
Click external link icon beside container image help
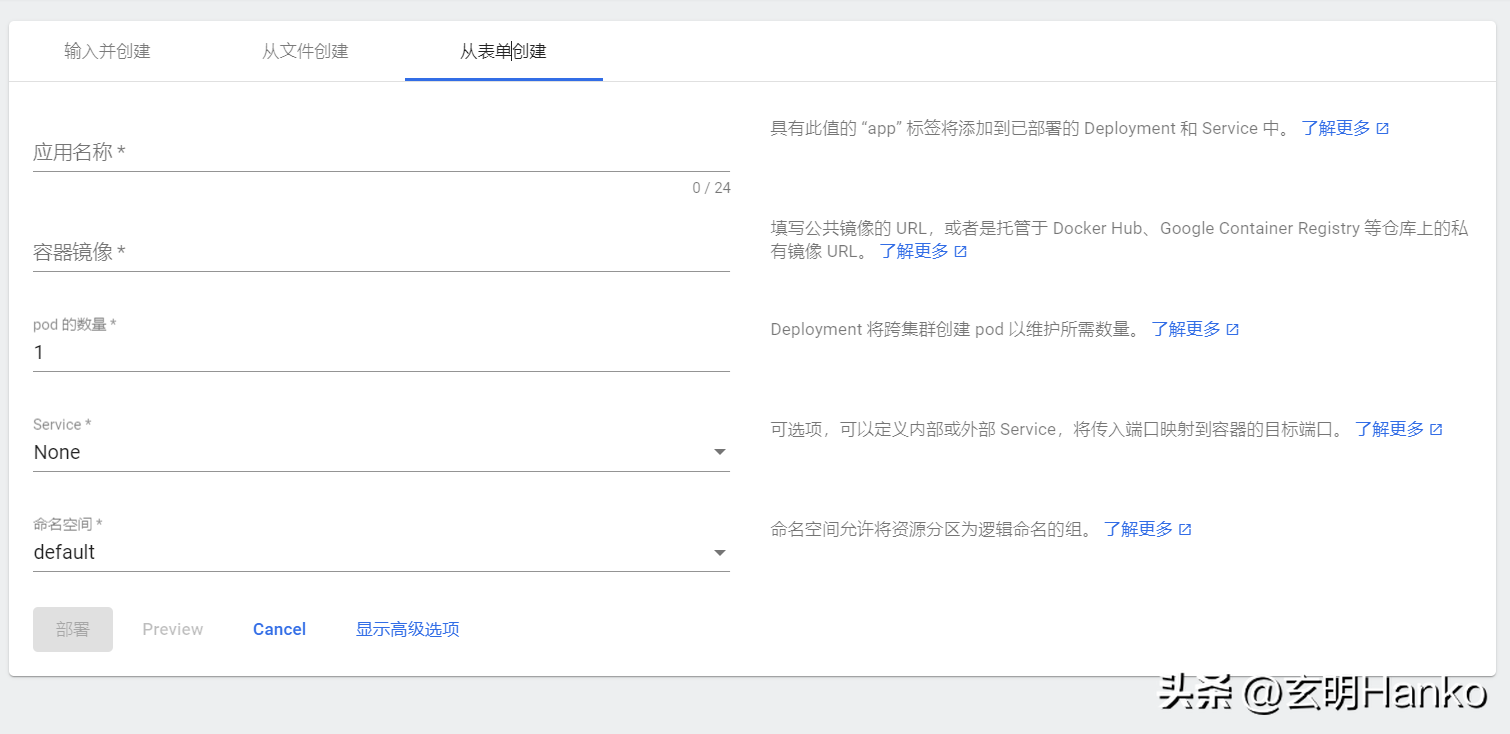(x=961, y=252)
